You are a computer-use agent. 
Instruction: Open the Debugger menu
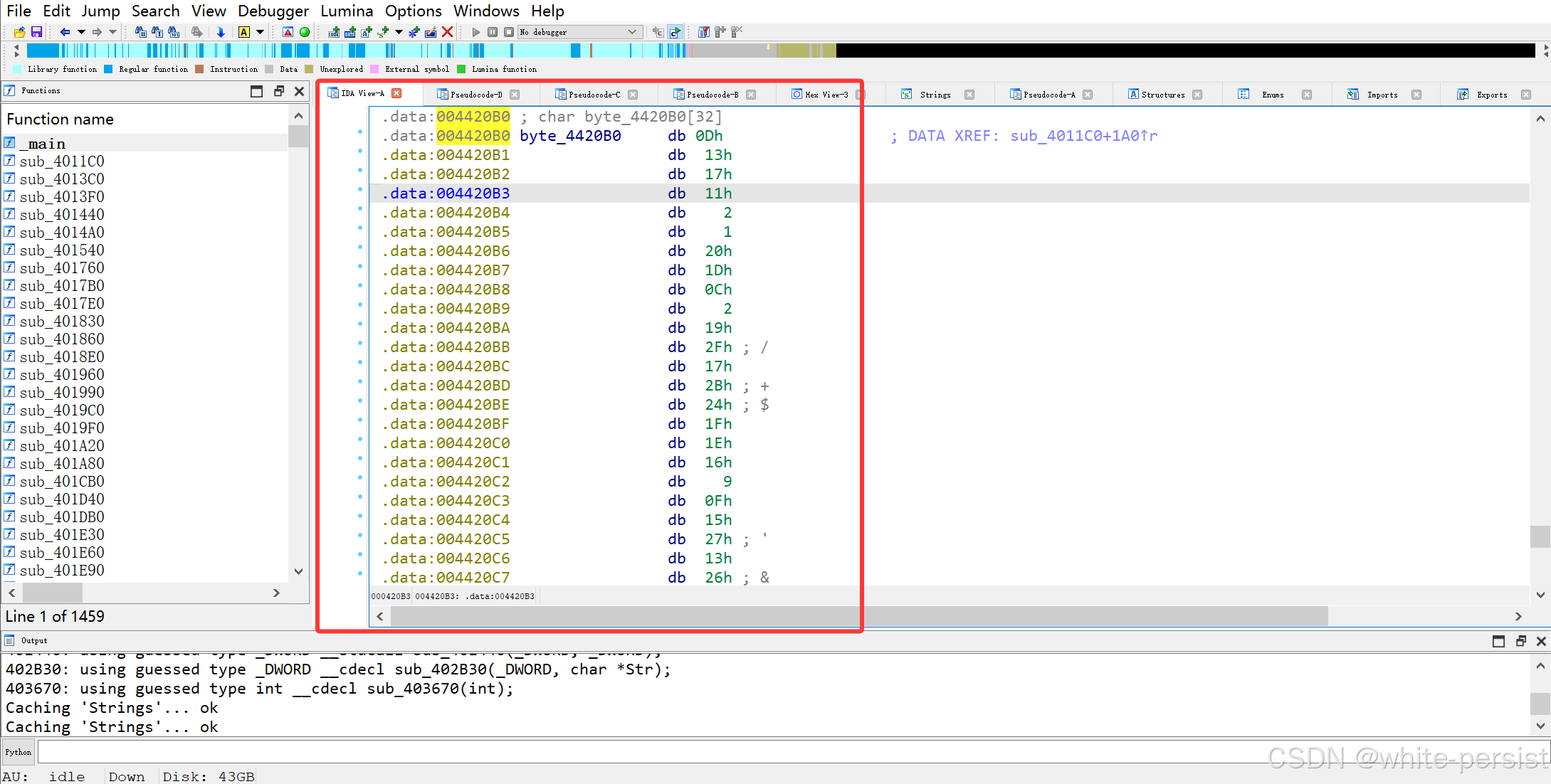tap(273, 11)
